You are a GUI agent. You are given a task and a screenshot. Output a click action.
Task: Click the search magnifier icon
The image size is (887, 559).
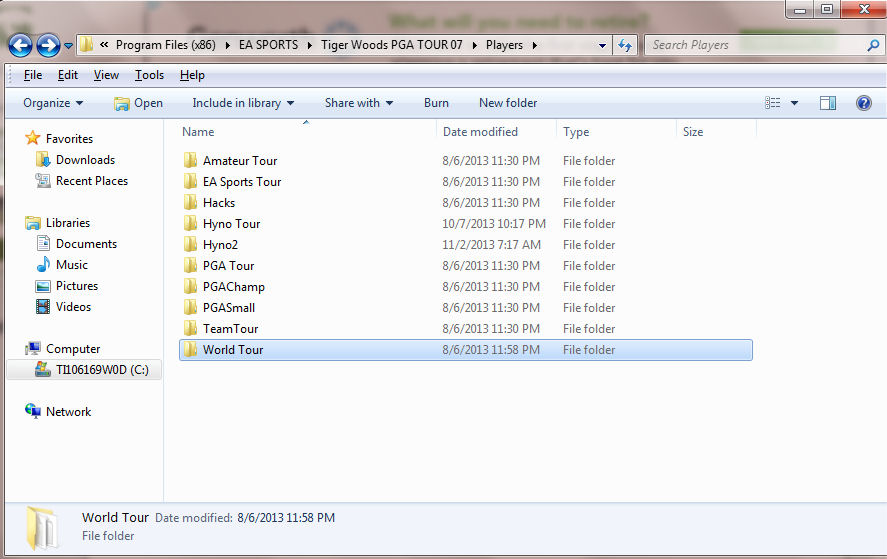tap(873, 45)
